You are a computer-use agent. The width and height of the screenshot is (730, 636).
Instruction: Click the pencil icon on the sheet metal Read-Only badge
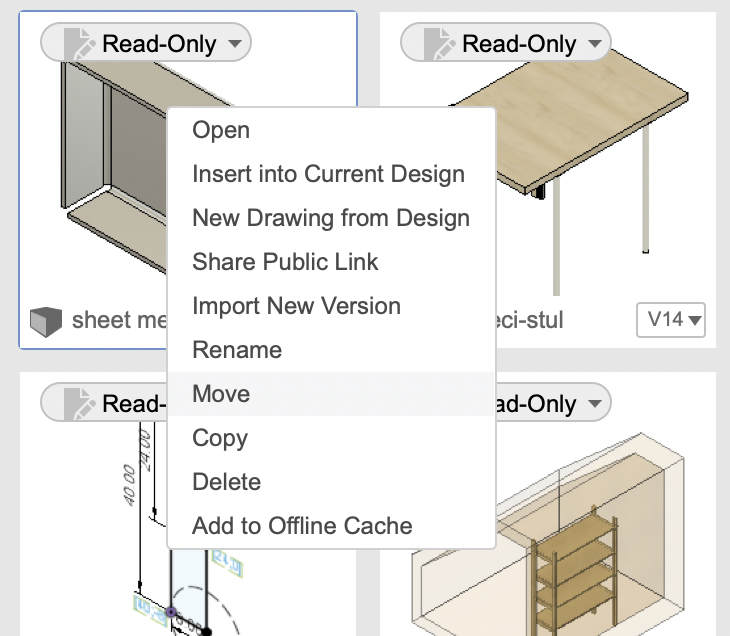[78, 44]
